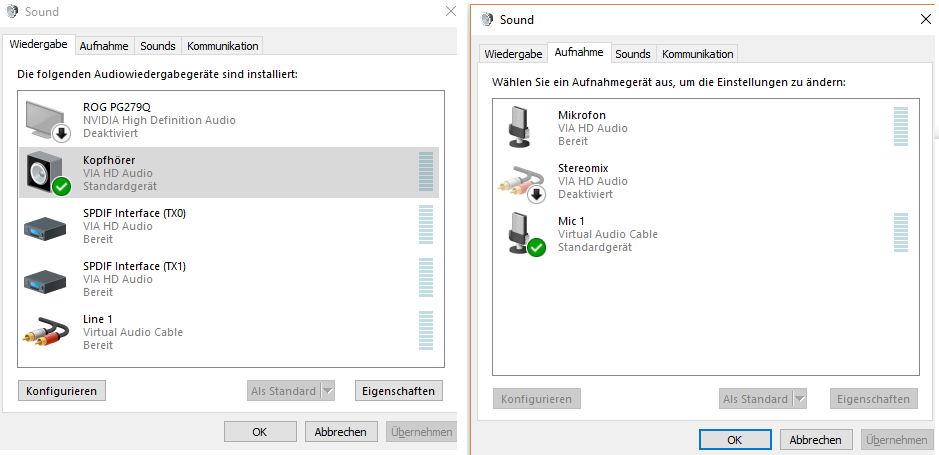Select the SPDIF Interface (TX0) device icon
This screenshot has height=455, width=939.
click(46, 227)
